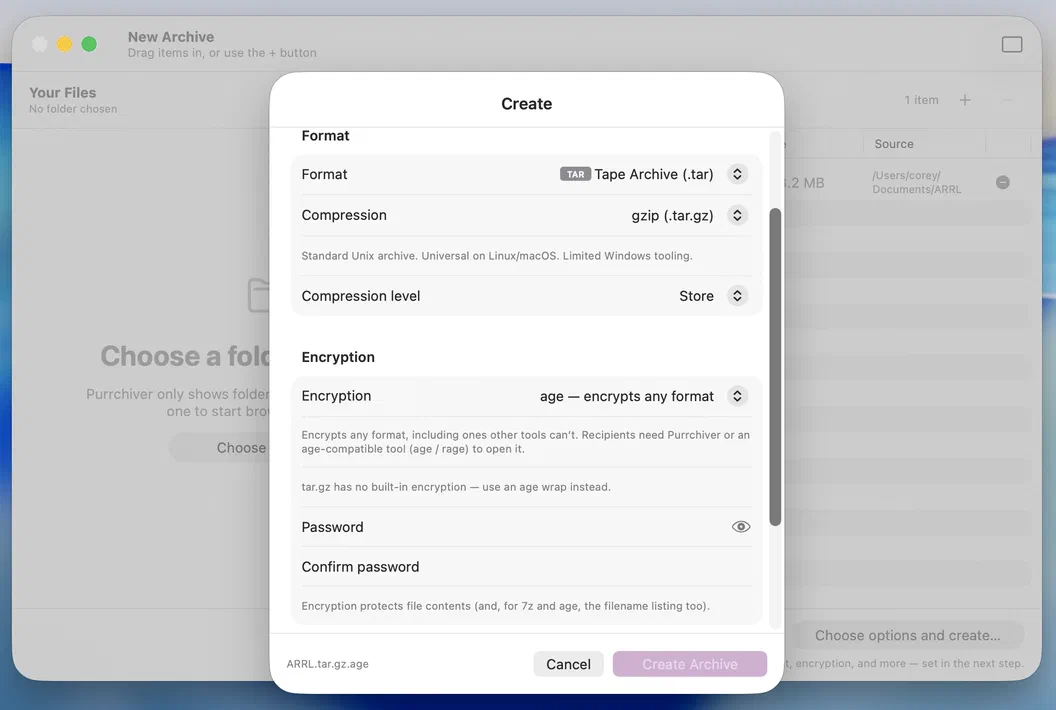This screenshot has height=710, width=1056.
Task: Click the Confirm password field
Action: pyautogui.click(x=526, y=567)
